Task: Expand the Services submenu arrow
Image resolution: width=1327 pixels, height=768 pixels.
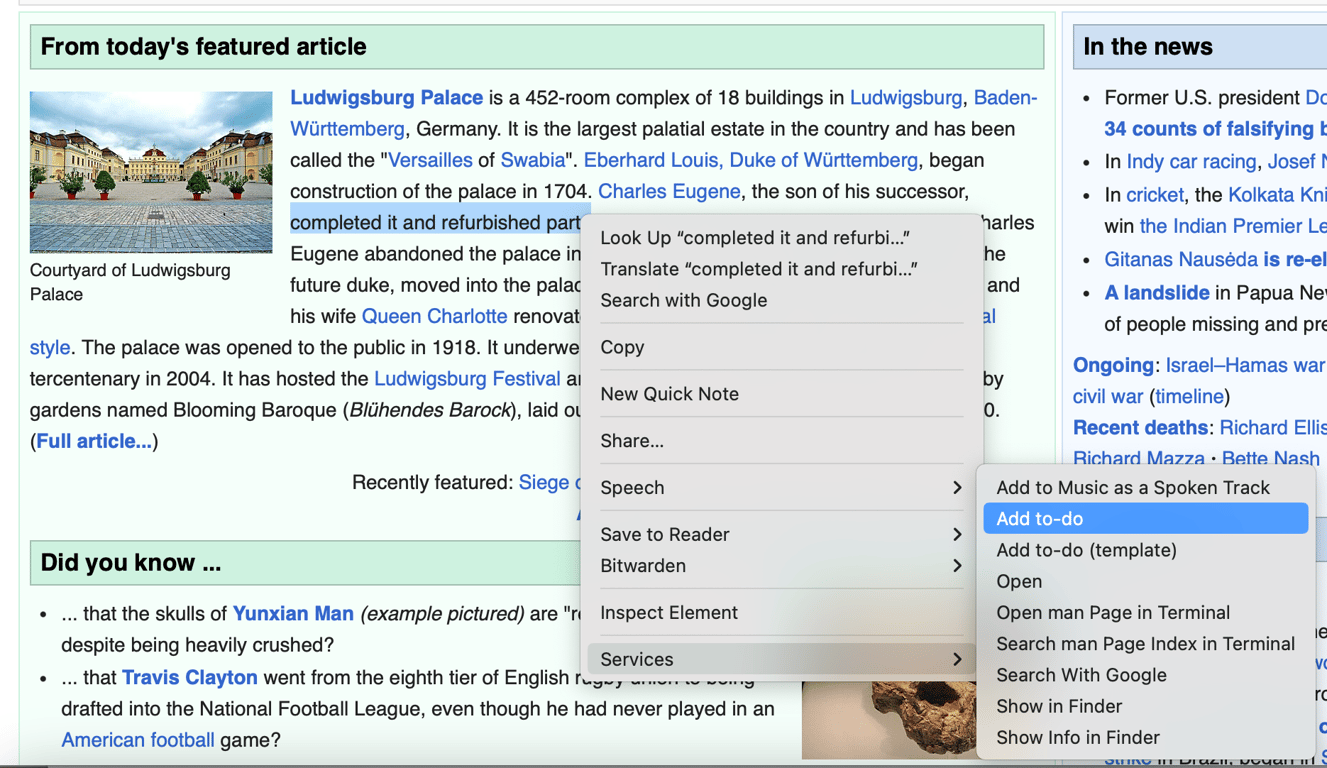Action: (x=957, y=660)
